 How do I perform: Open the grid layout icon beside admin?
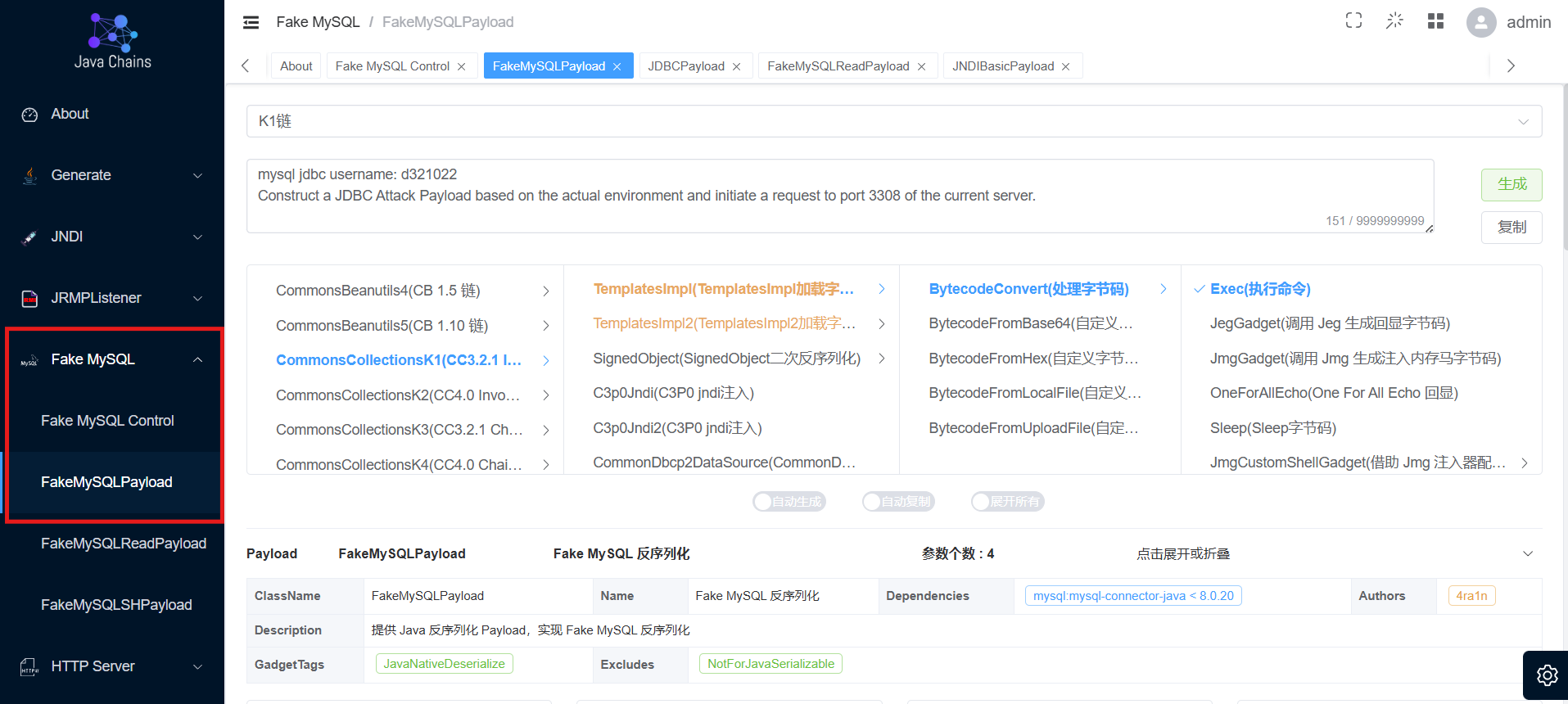click(1435, 21)
